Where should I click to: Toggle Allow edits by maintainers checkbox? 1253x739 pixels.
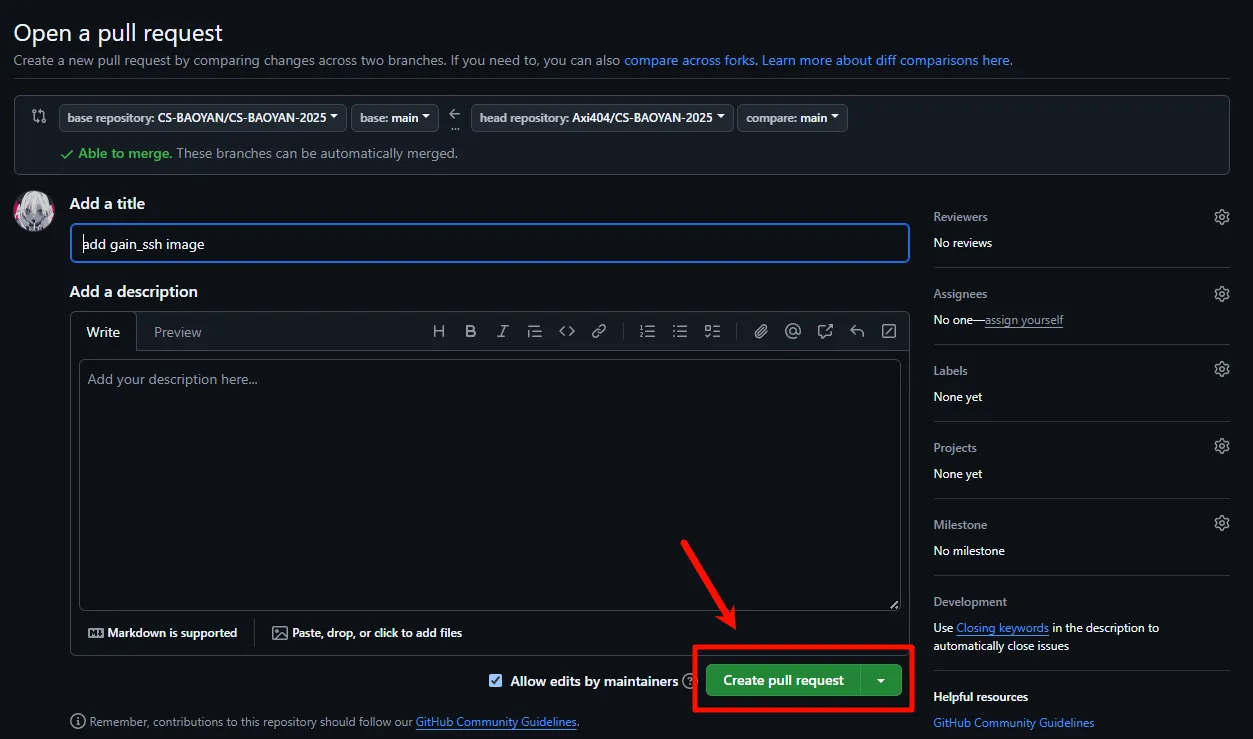click(x=495, y=681)
